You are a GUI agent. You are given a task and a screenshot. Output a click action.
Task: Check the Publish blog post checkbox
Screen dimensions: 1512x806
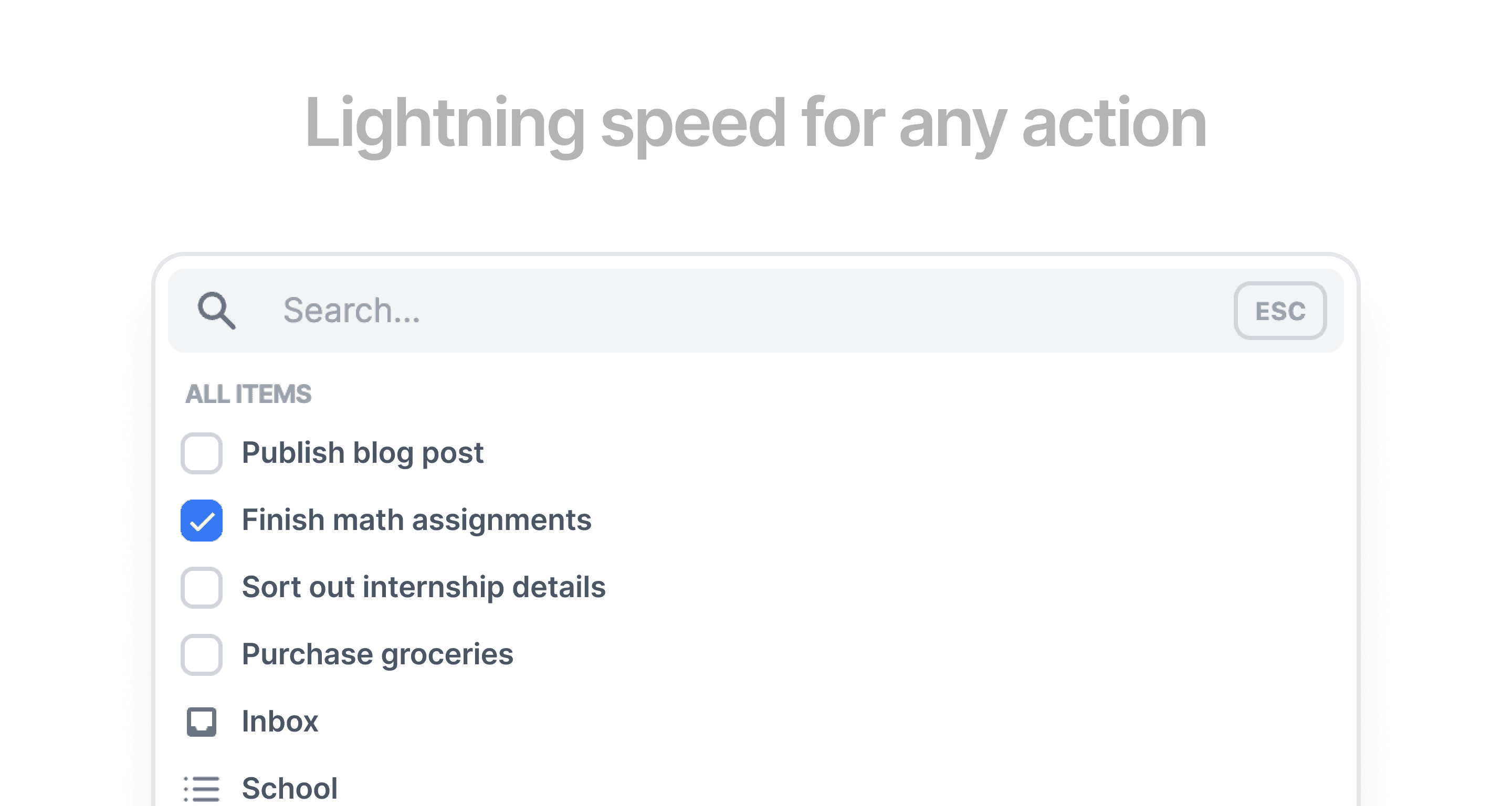[x=201, y=453]
